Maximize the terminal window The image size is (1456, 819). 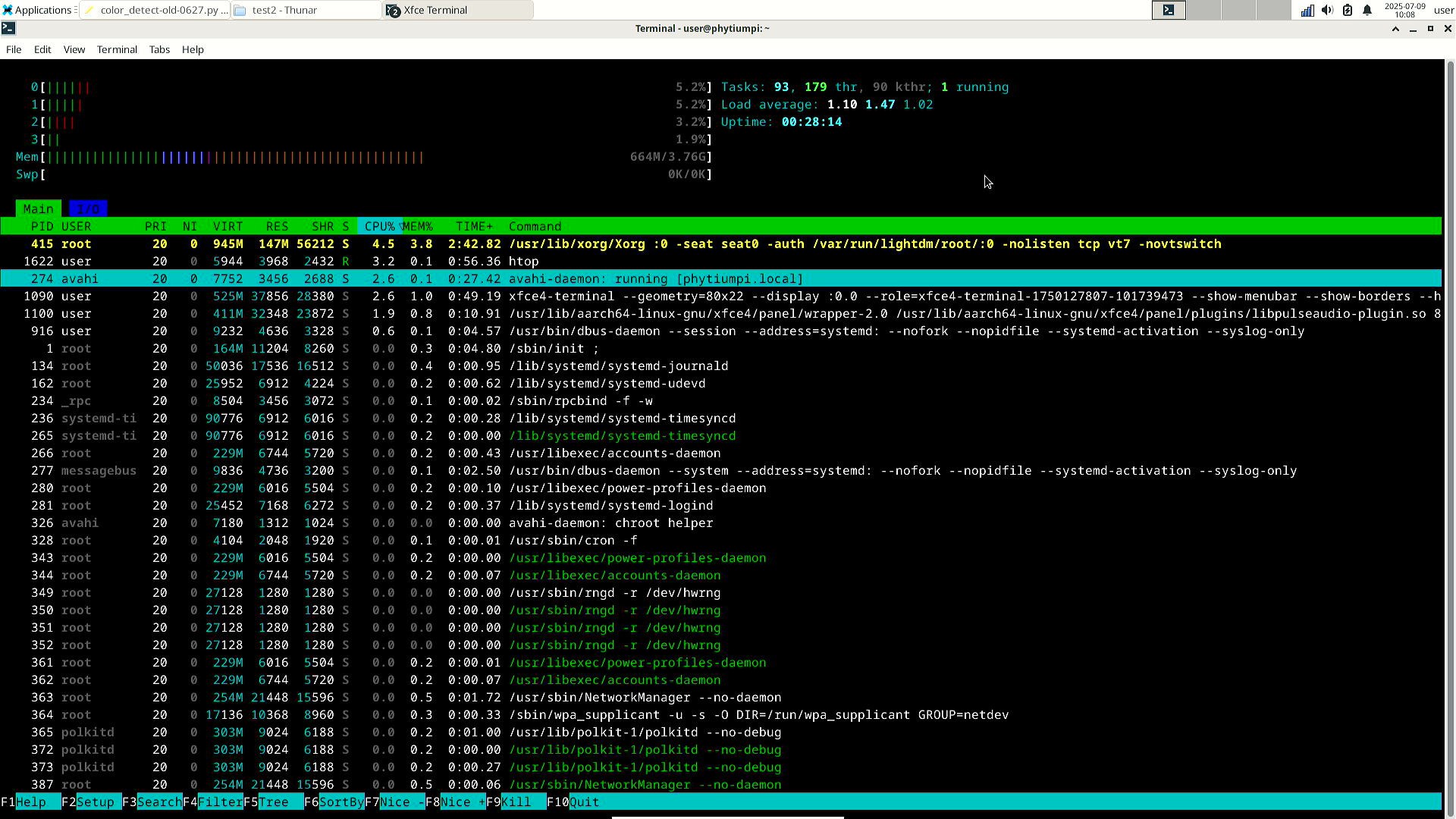click(x=1430, y=28)
